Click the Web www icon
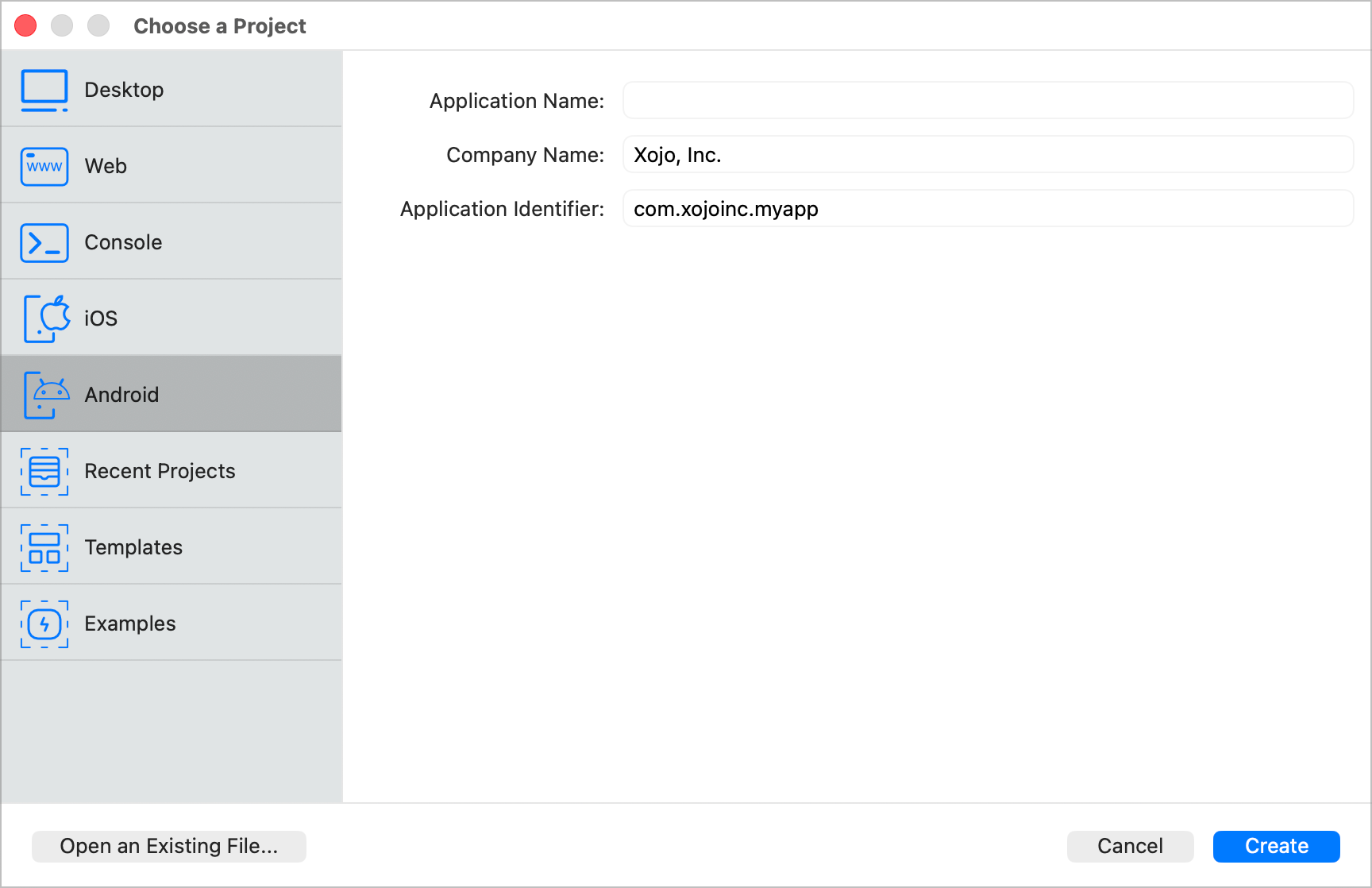 click(44, 166)
